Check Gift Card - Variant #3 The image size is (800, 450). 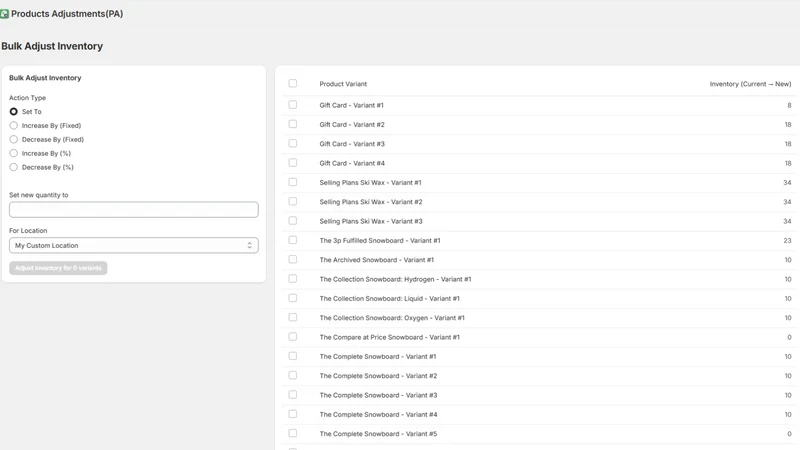(292, 143)
